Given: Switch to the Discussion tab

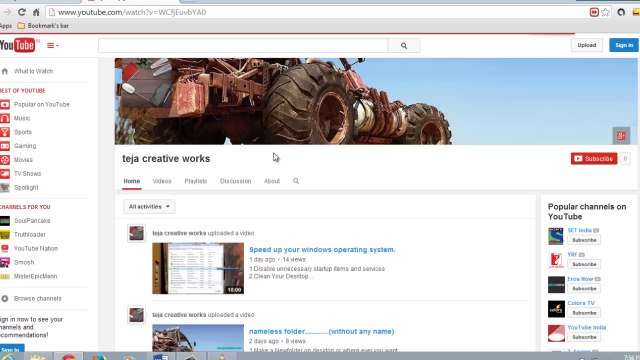Looking at the screenshot, I should [x=236, y=181].
